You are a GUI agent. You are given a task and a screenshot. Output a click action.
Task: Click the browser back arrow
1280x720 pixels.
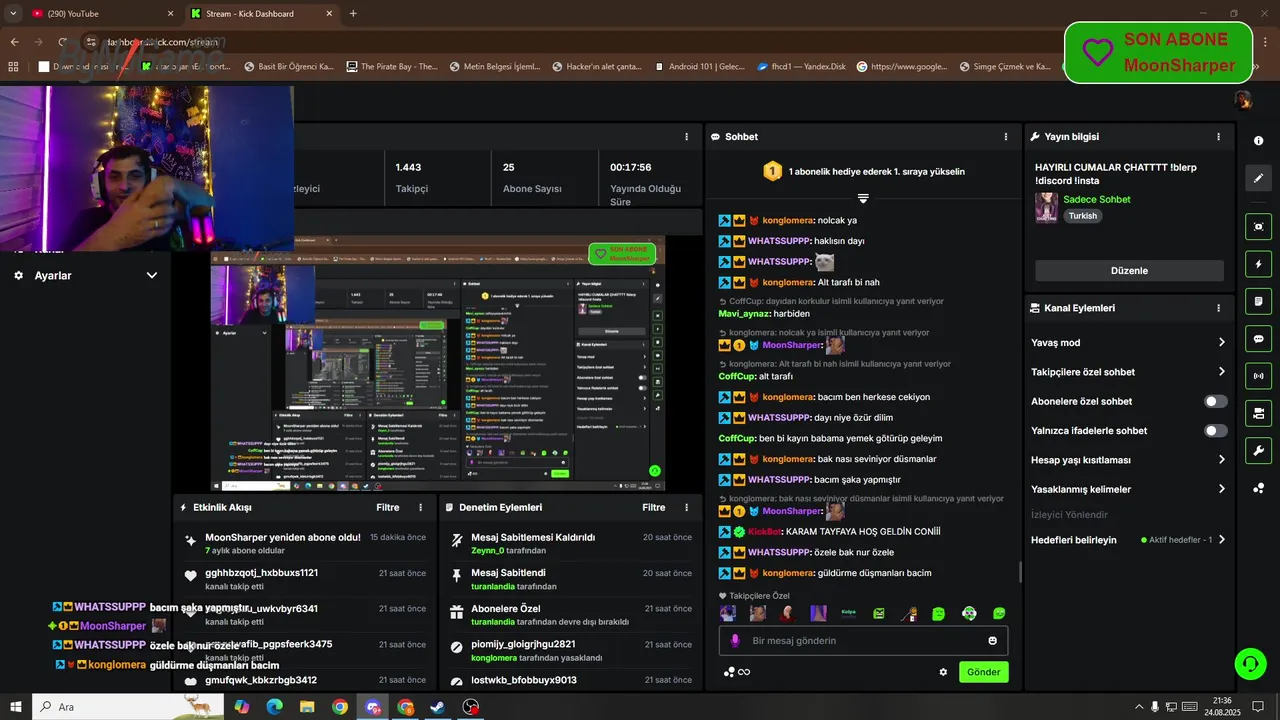tap(14, 42)
